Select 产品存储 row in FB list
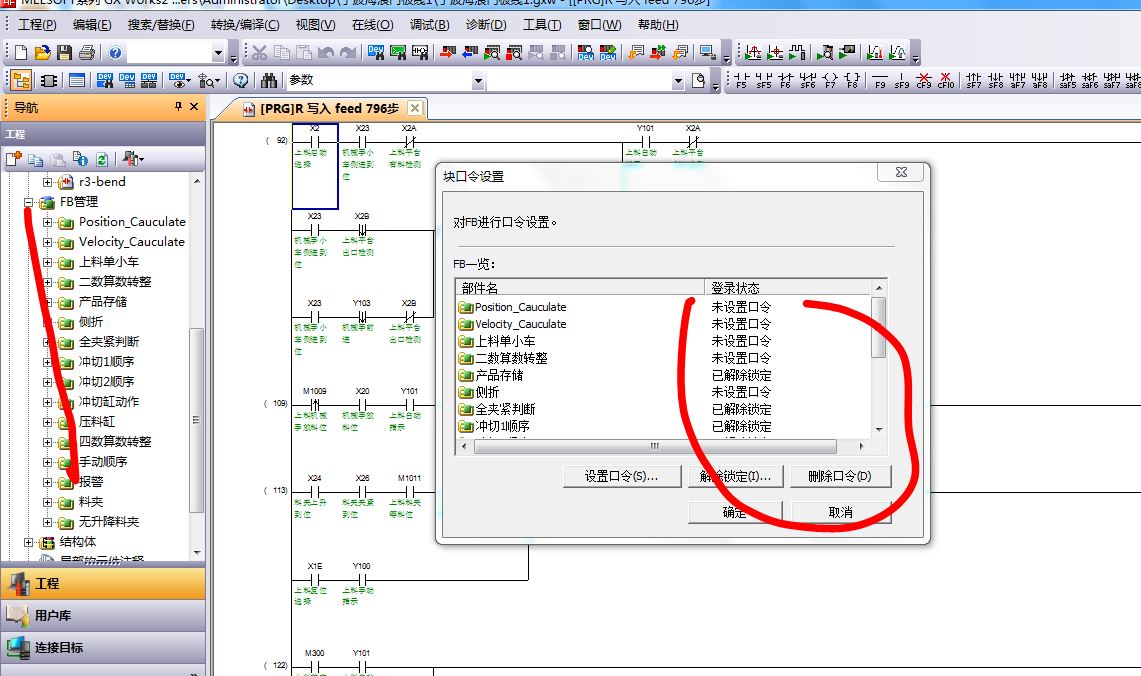The width and height of the screenshot is (1141, 676). (512, 375)
